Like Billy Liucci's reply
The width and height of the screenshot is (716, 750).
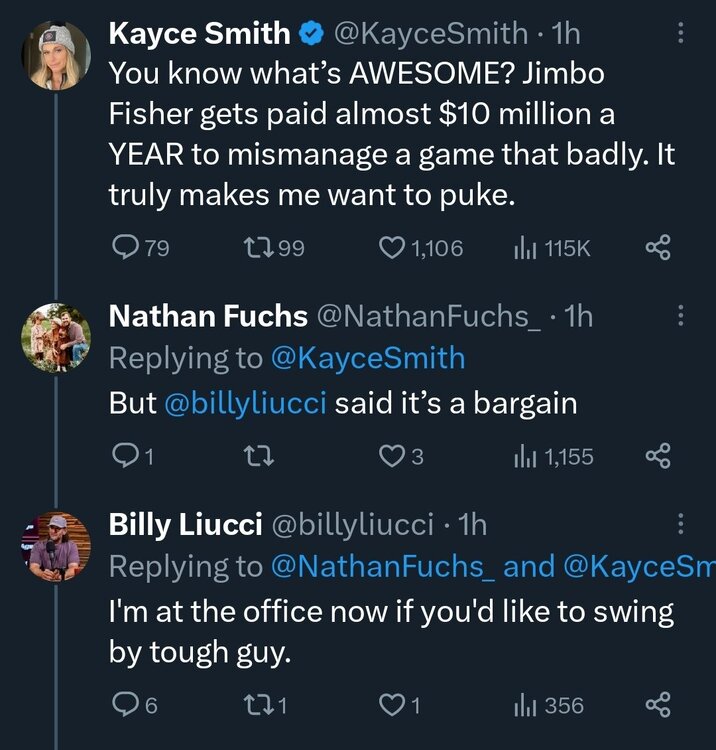(x=391, y=706)
